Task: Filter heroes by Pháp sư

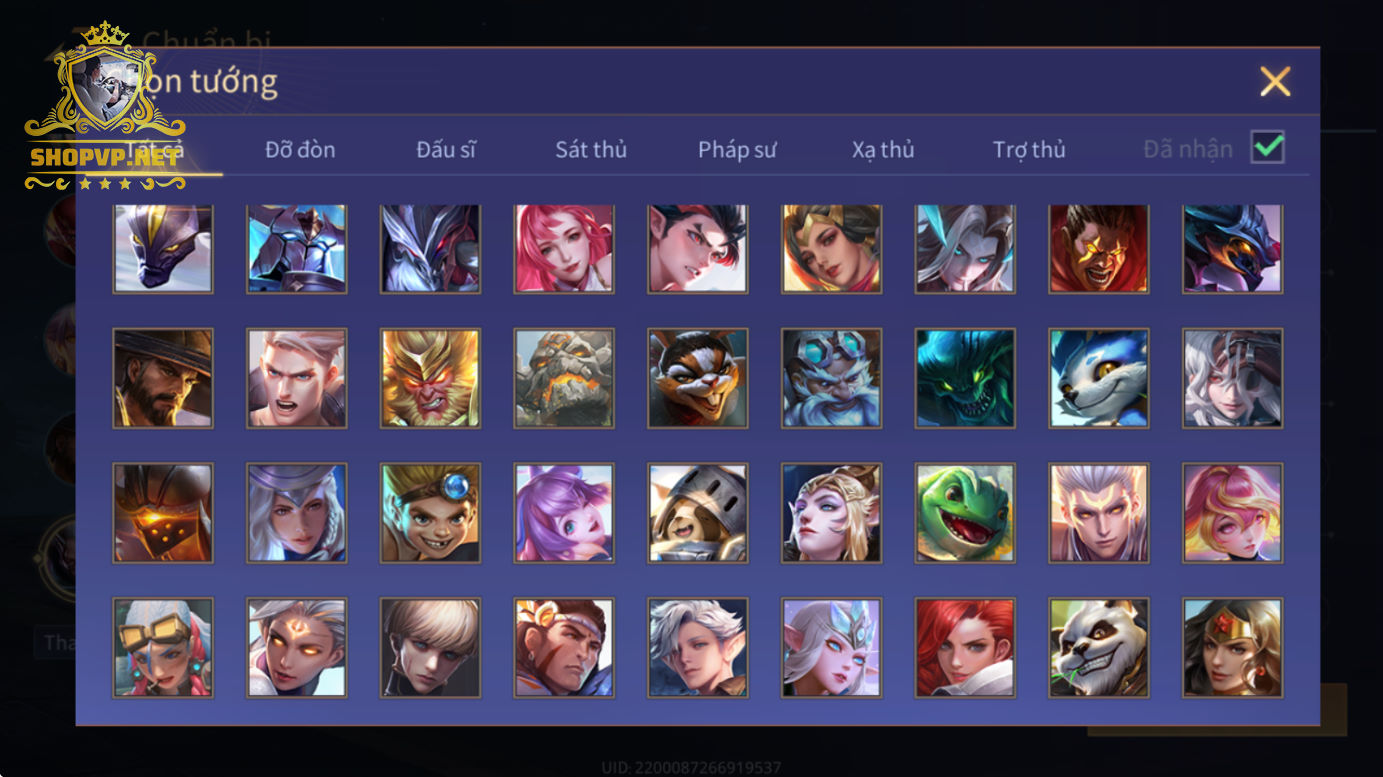Action: (x=737, y=150)
